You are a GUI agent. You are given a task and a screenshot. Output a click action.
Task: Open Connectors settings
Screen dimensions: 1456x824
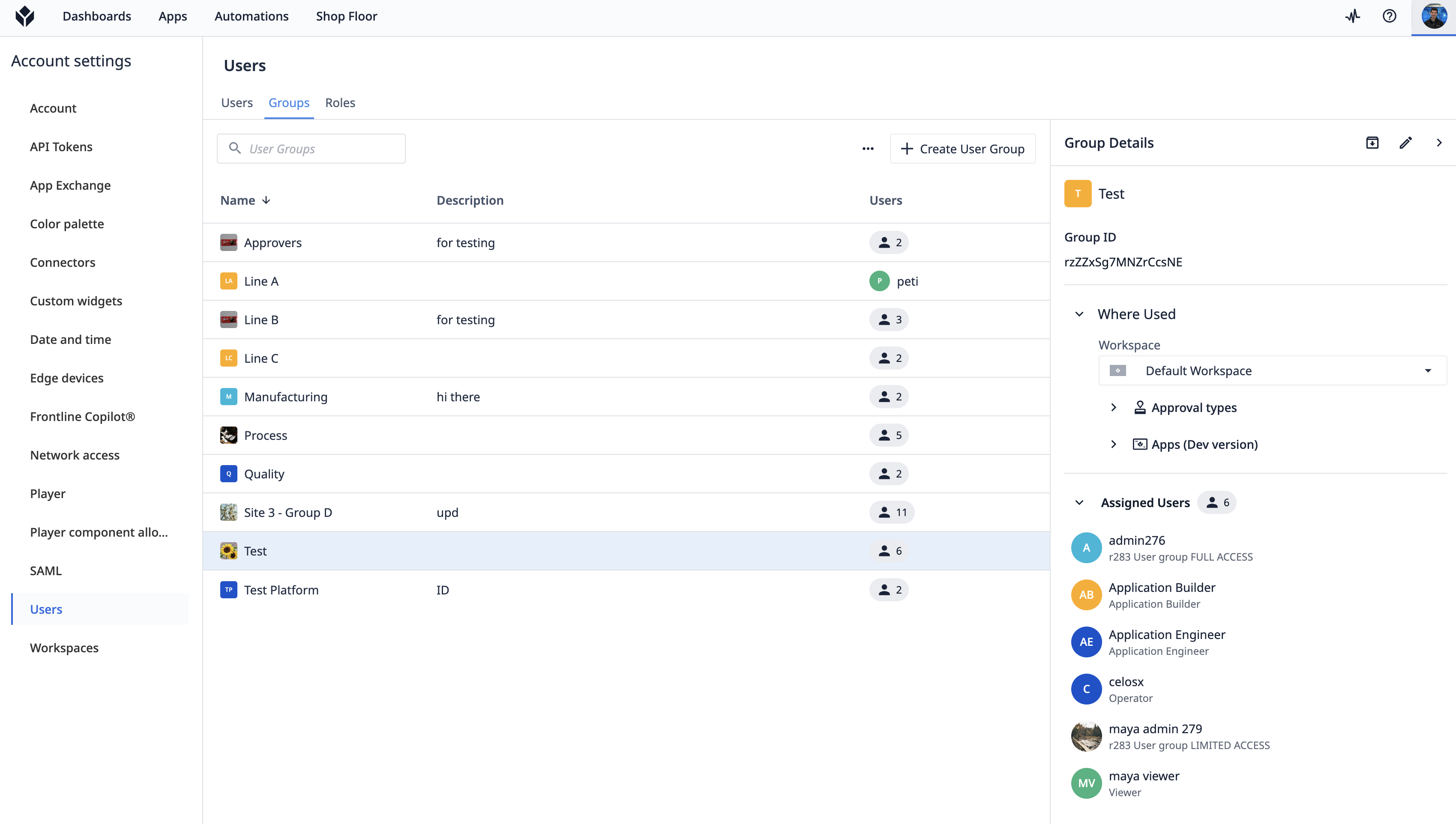coord(62,262)
